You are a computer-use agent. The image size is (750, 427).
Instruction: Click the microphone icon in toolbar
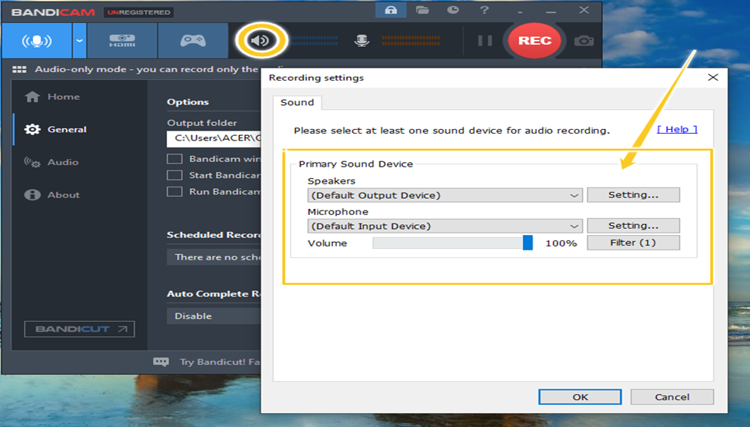(x=362, y=41)
